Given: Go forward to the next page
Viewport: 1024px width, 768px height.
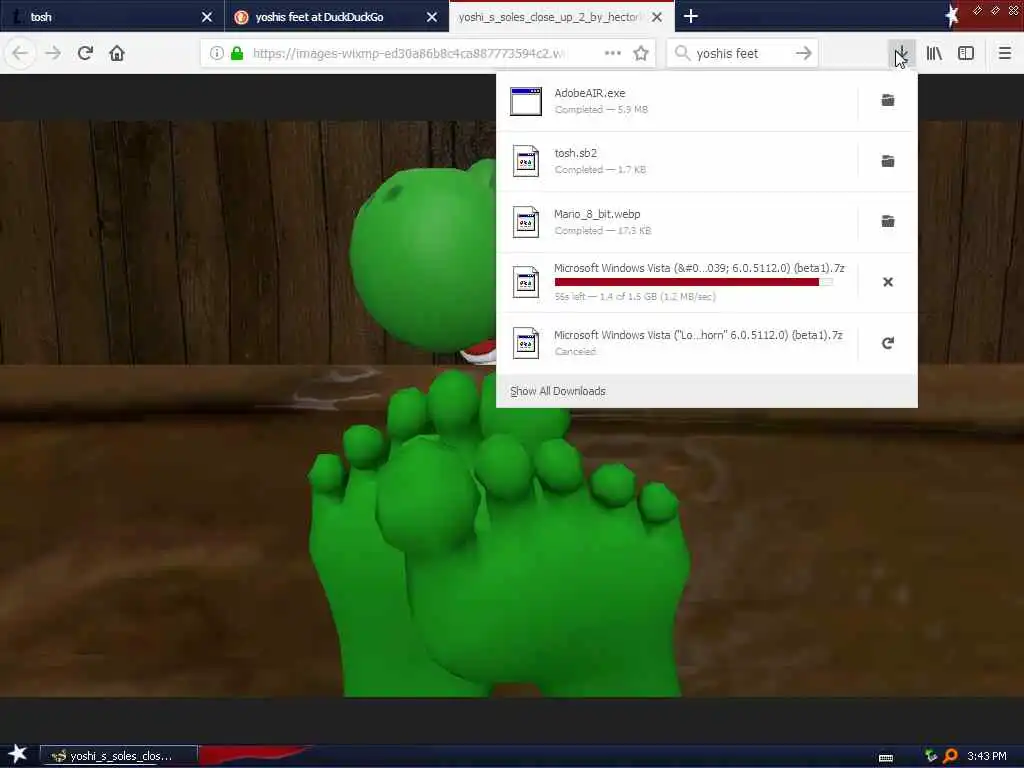Looking at the screenshot, I should point(53,54).
